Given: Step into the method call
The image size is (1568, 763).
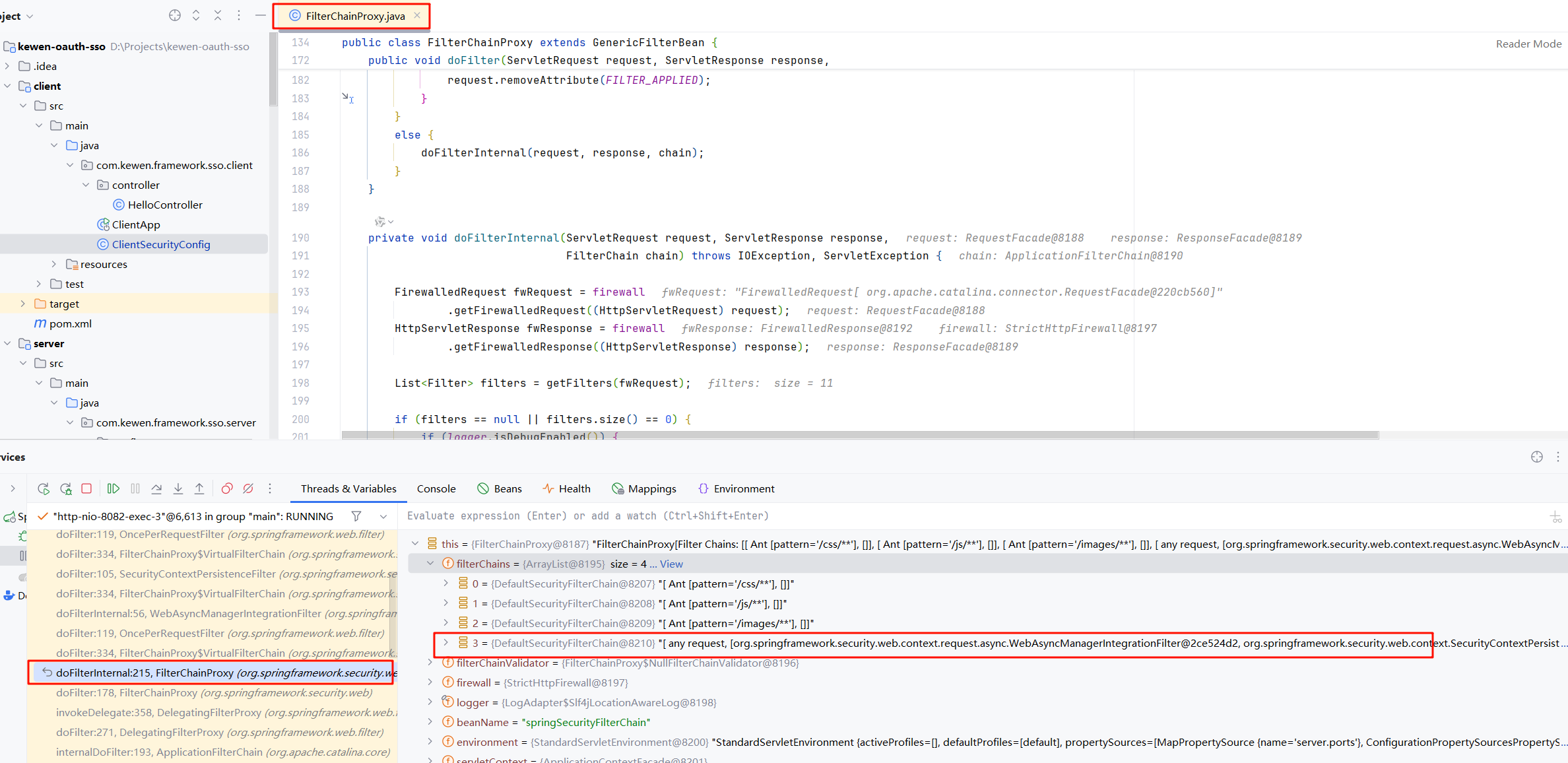Looking at the screenshot, I should (x=178, y=488).
